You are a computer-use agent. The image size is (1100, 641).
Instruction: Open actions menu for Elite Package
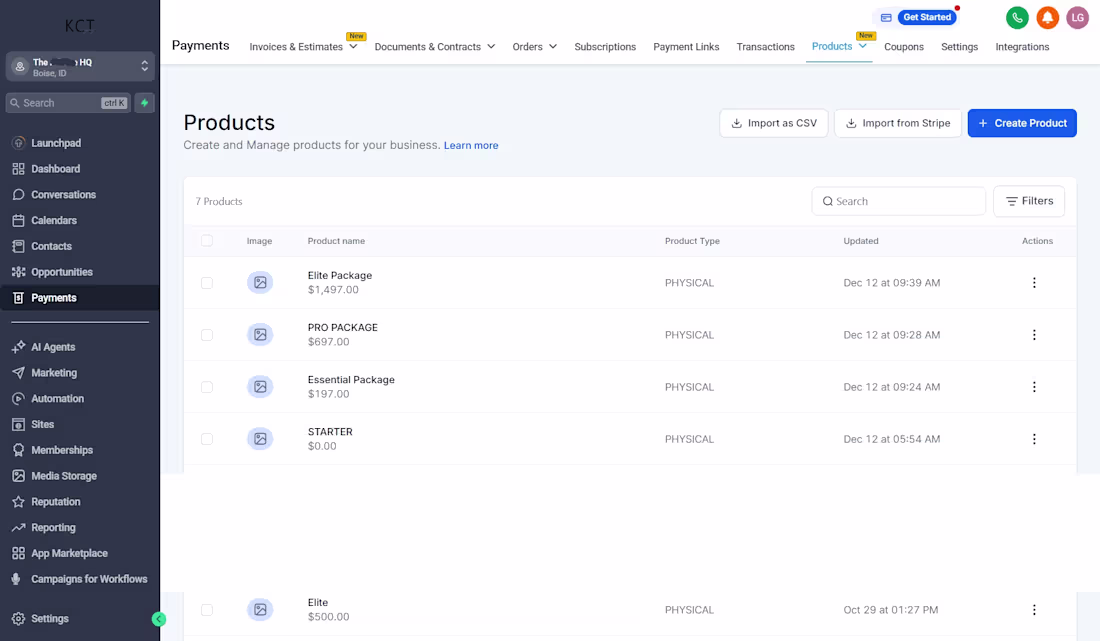click(1034, 283)
